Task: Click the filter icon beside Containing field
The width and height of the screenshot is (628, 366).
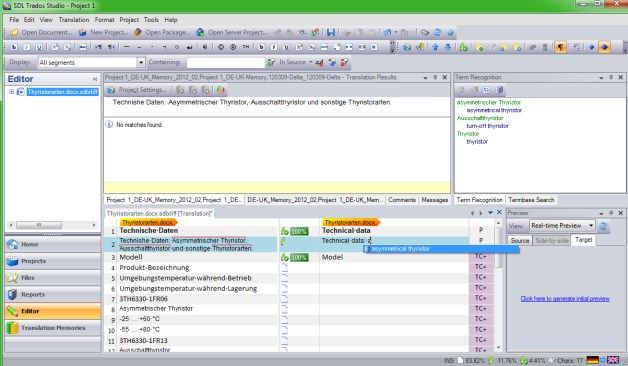Action: (x=271, y=62)
